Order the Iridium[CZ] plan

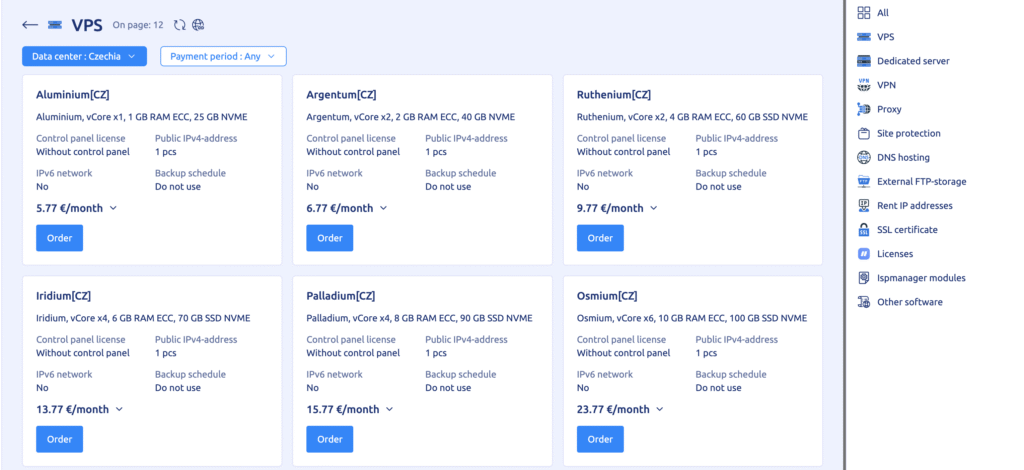tap(59, 439)
